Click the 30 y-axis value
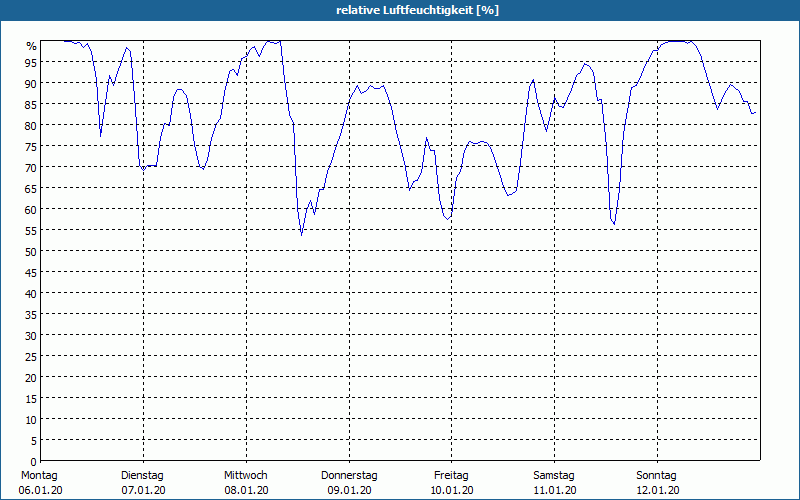The width and height of the screenshot is (800, 500). (x=31, y=336)
